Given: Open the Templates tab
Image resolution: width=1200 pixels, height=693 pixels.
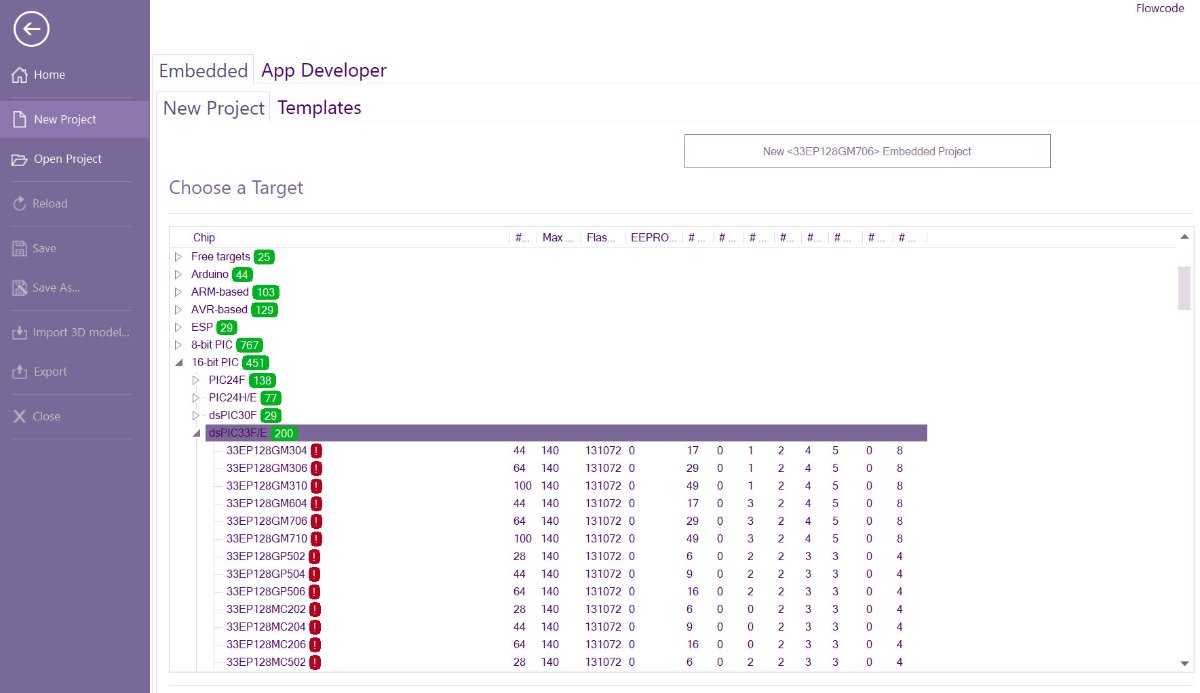Looking at the screenshot, I should pos(319,107).
